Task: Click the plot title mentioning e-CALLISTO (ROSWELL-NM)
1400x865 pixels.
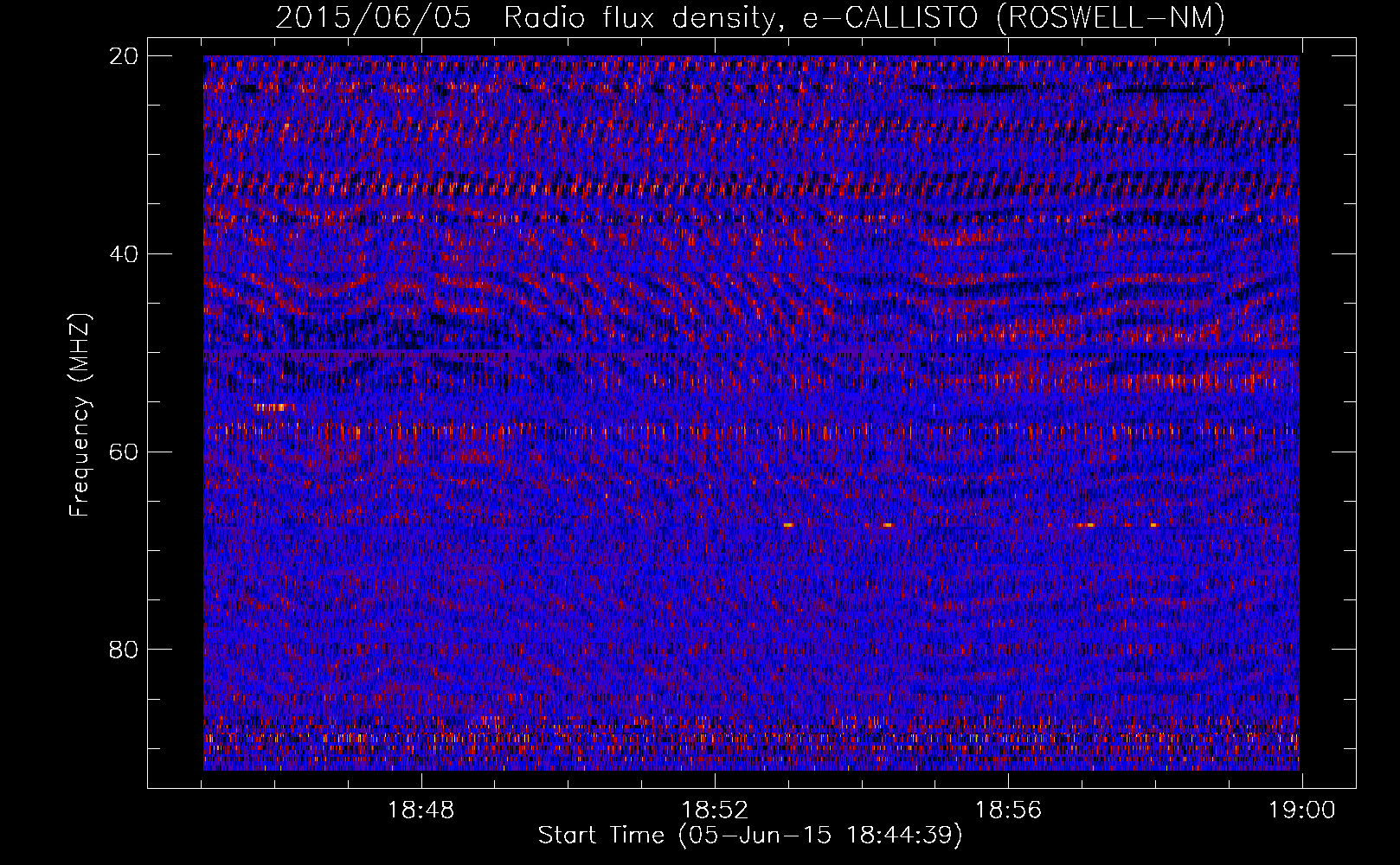Action: coord(750,17)
